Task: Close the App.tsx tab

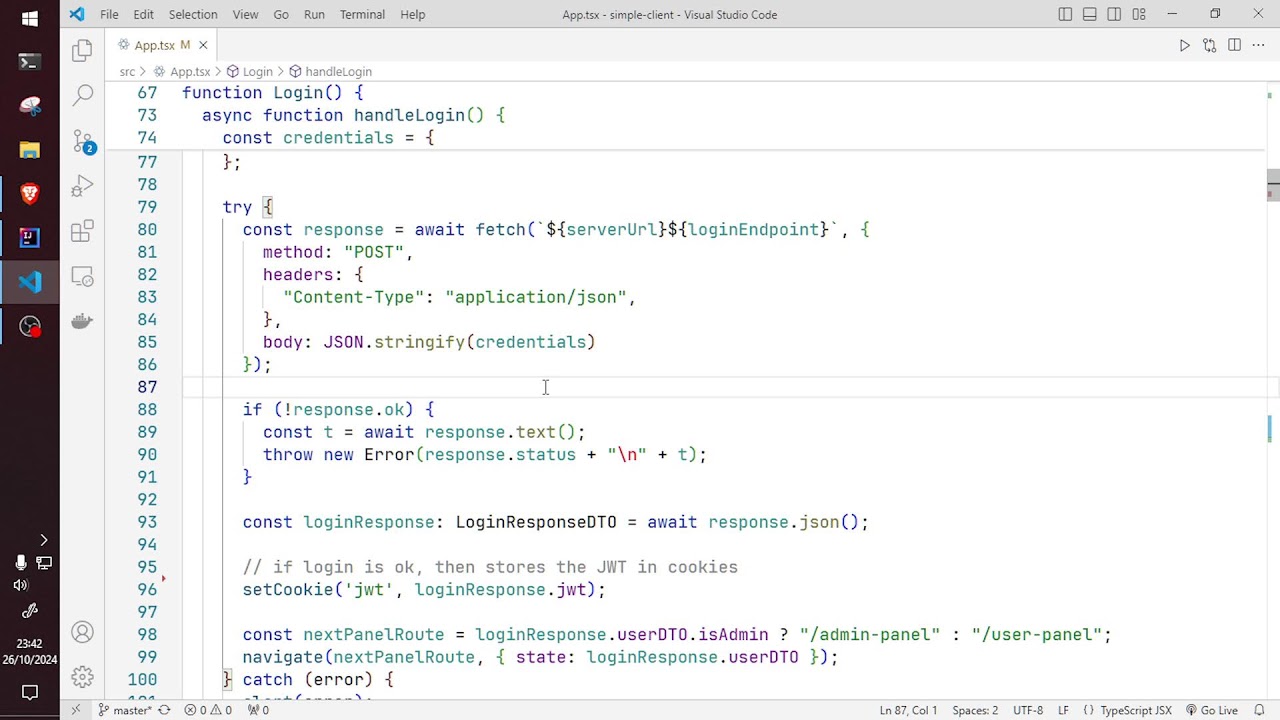Action: [203, 45]
